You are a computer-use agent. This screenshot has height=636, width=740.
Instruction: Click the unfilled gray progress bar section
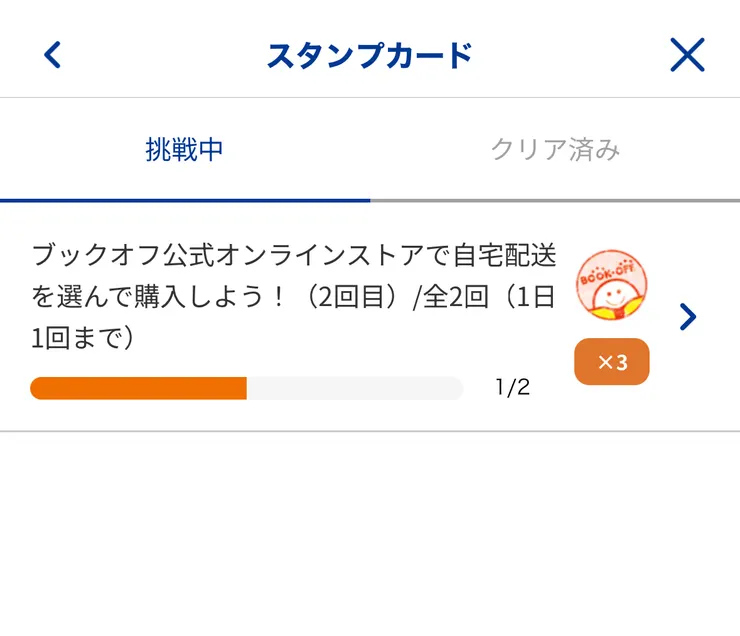pos(355,388)
